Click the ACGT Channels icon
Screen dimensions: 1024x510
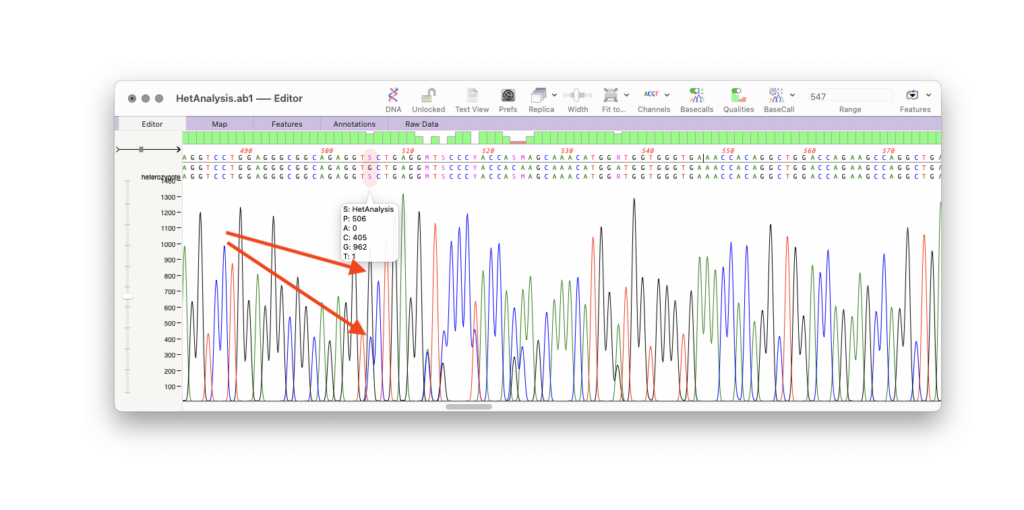point(650,95)
